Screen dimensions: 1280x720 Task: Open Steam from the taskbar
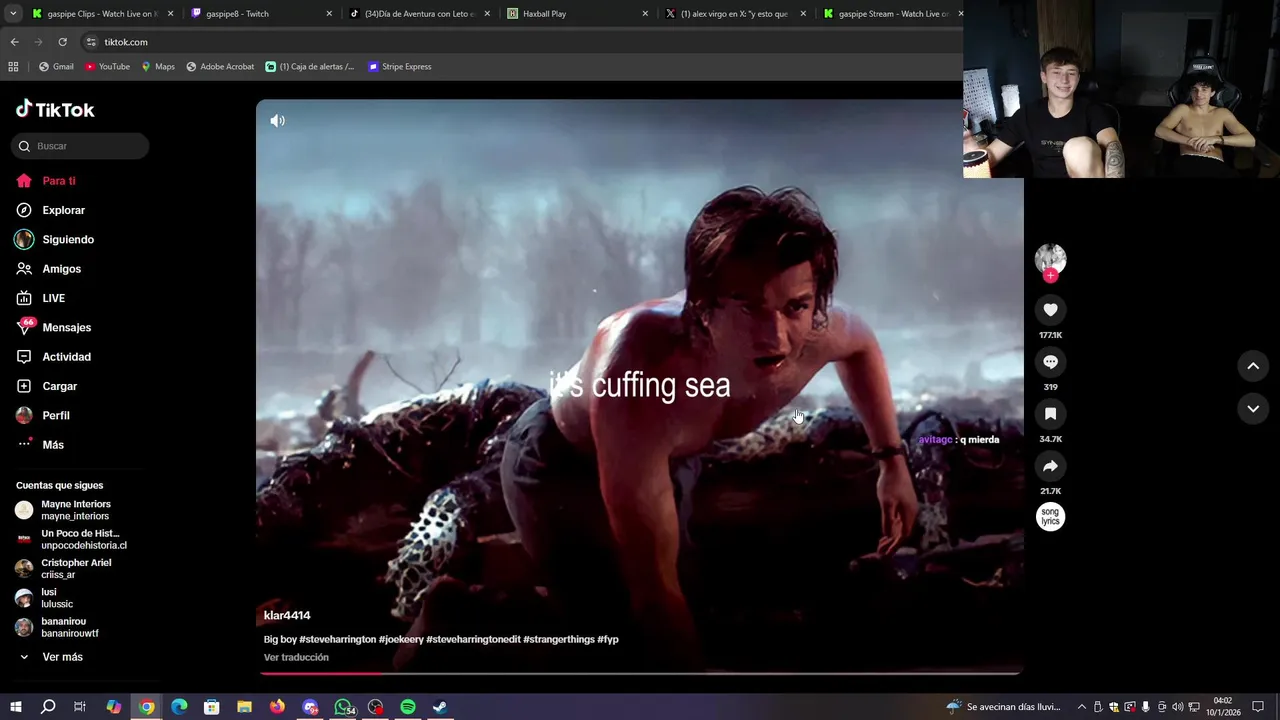440,707
